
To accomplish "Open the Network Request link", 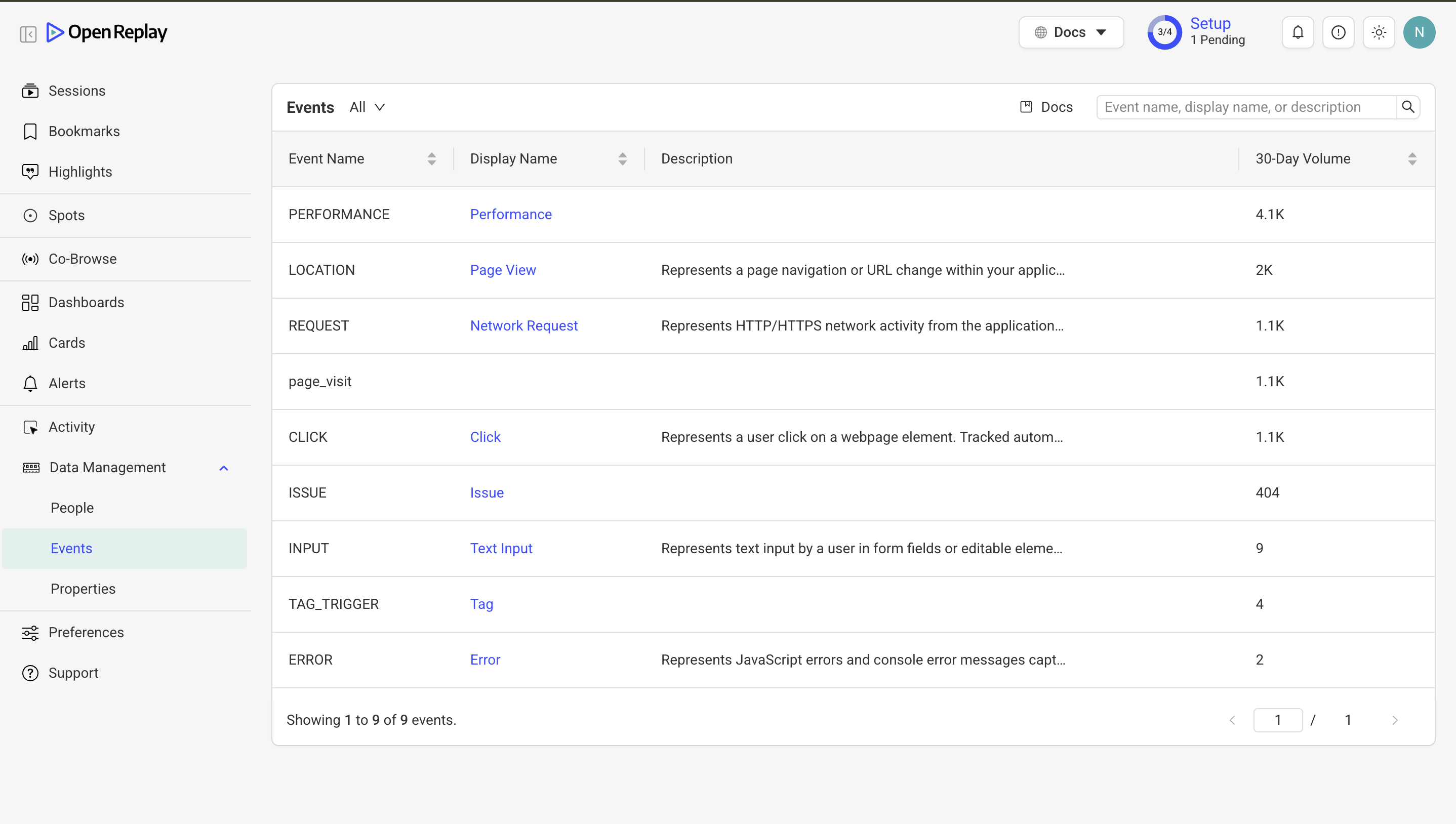I will click(523, 325).
